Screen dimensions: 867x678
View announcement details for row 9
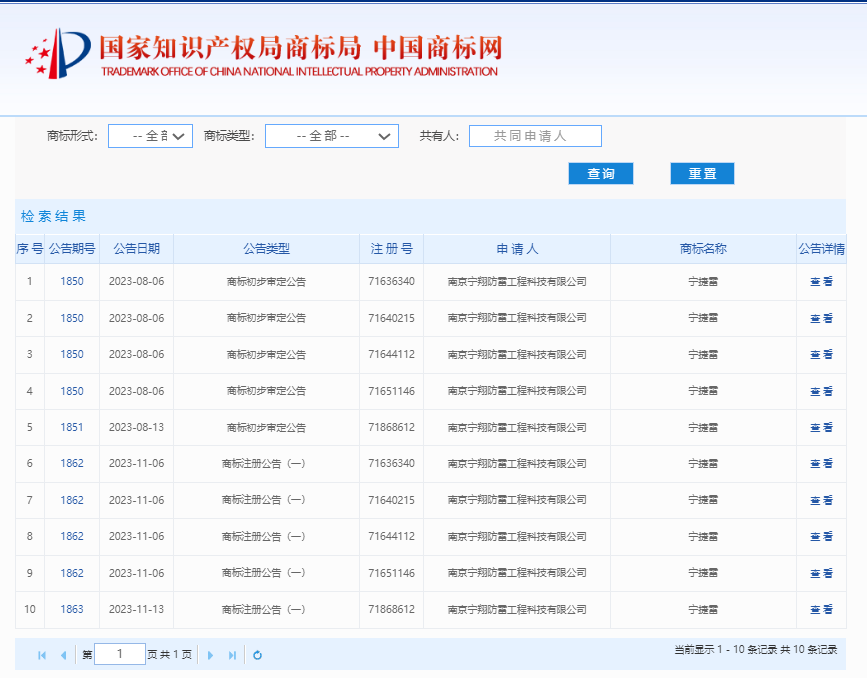(822, 573)
